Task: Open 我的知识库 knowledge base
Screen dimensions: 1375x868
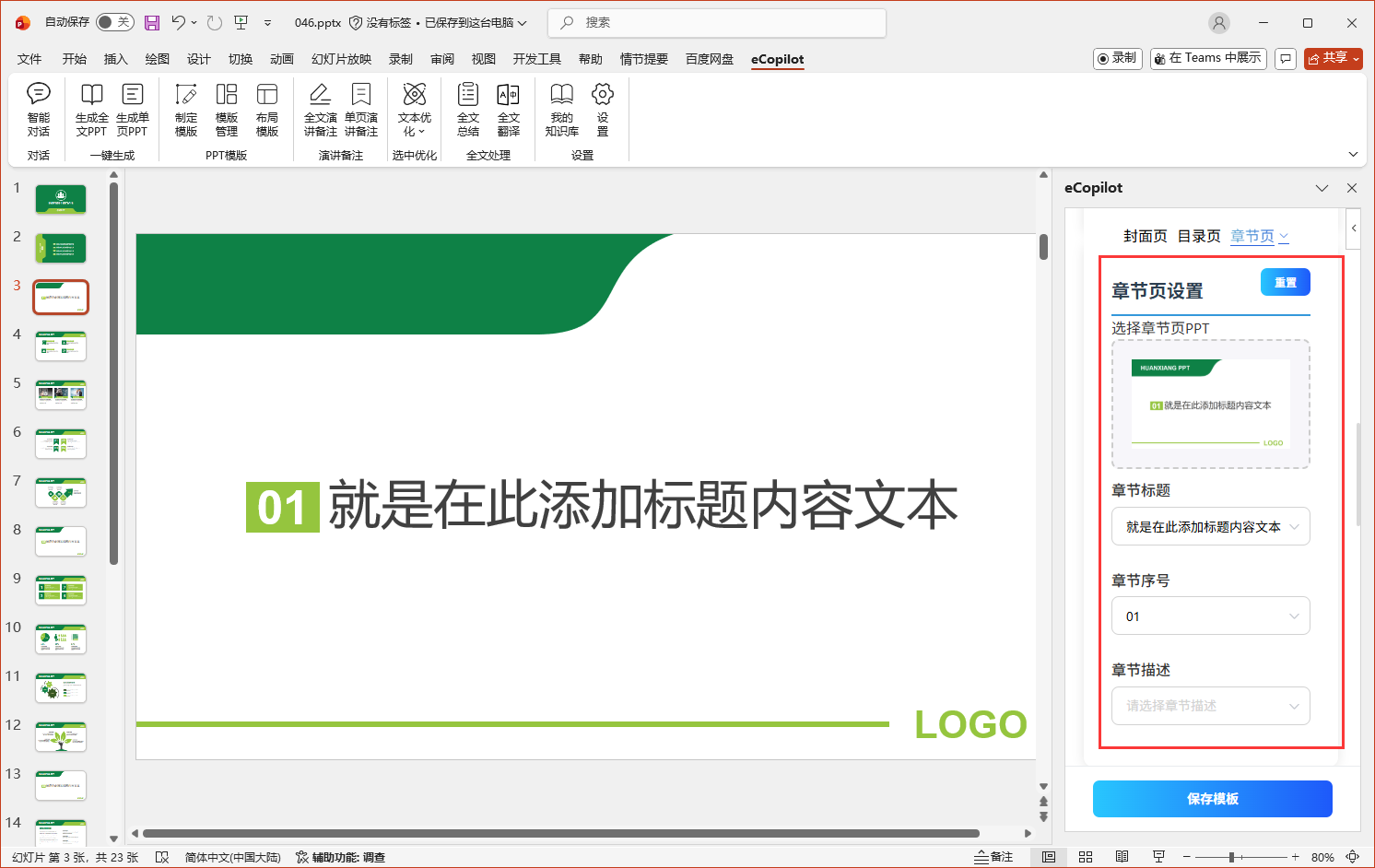Action: [561, 109]
